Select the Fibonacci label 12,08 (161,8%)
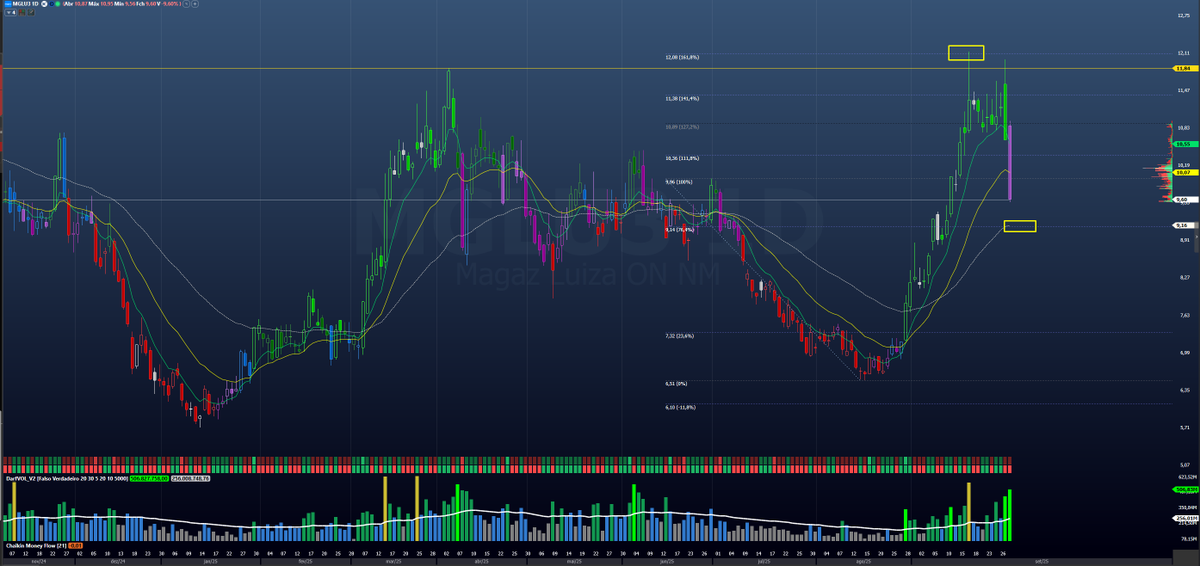 tap(682, 57)
